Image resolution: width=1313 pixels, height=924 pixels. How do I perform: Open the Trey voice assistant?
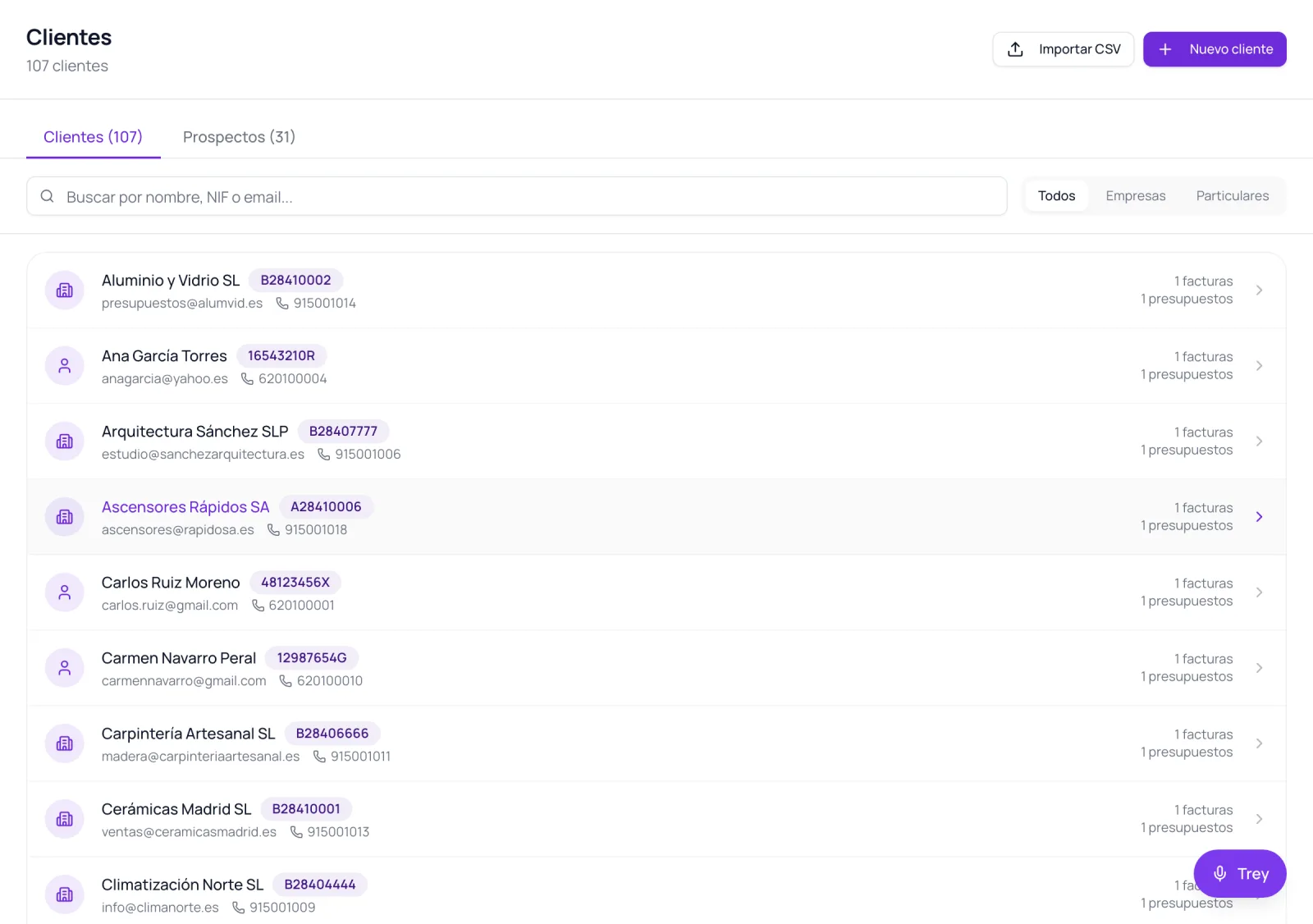tap(1240, 874)
